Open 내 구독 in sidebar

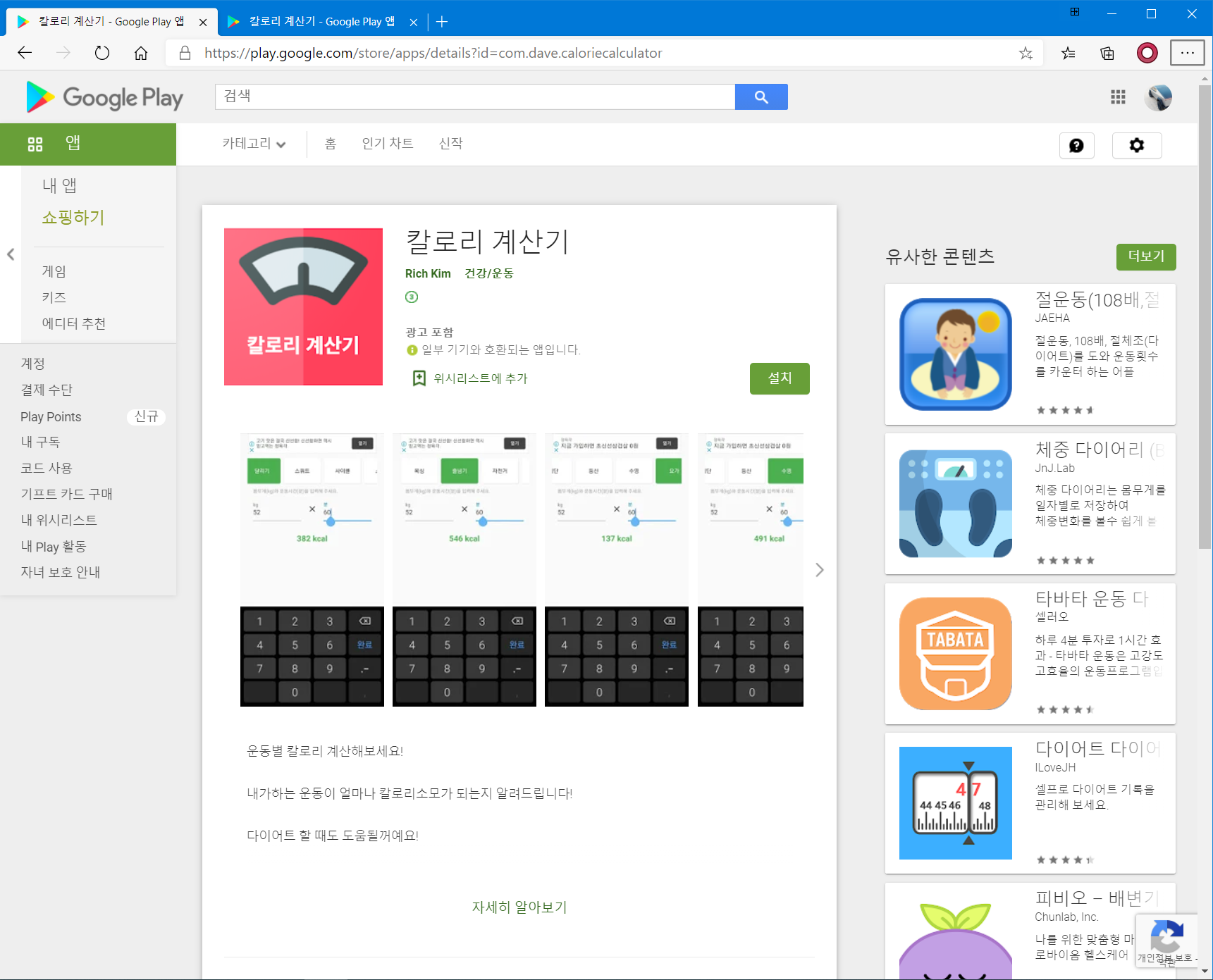(40, 442)
